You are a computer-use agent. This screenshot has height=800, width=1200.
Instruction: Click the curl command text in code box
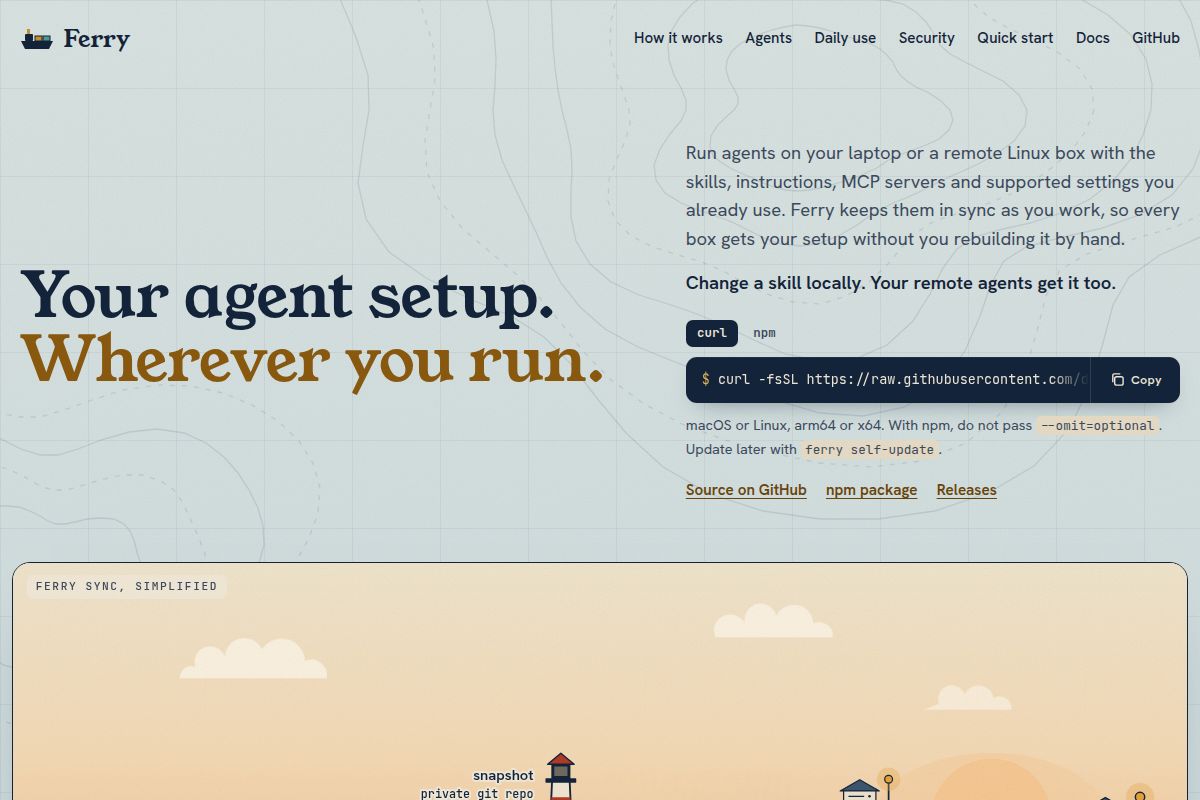(x=894, y=380)
